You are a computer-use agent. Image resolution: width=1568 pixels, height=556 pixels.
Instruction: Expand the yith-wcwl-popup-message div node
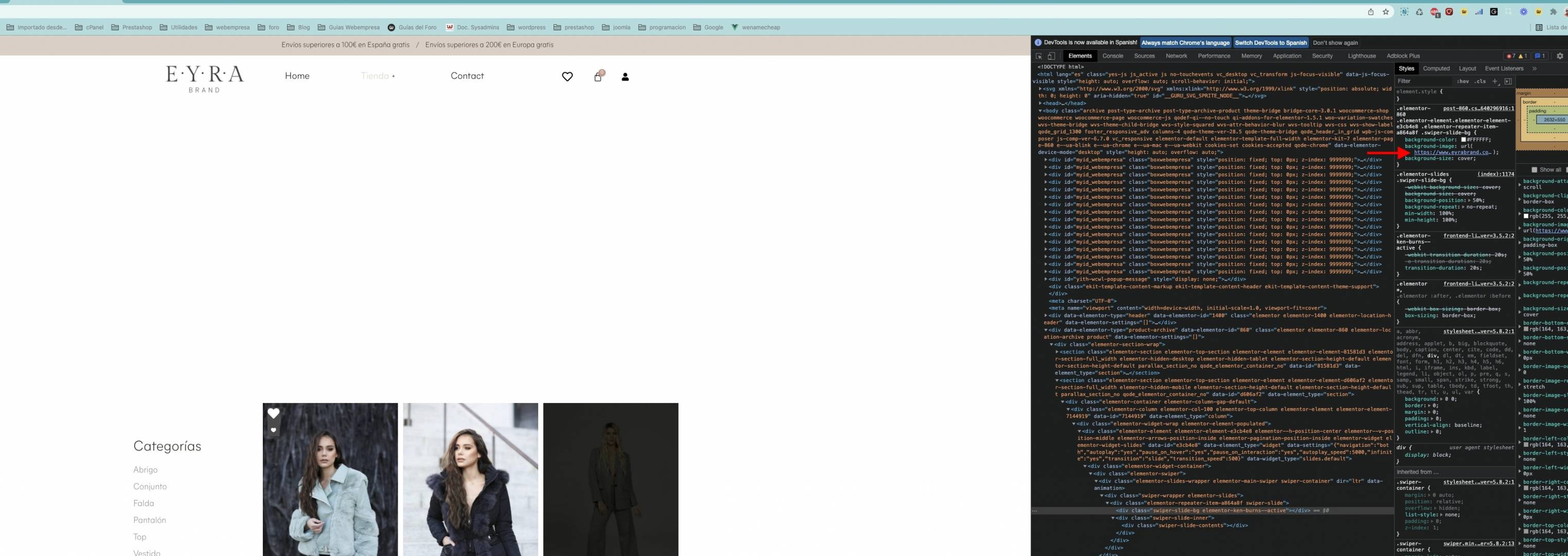(1046, 279)
